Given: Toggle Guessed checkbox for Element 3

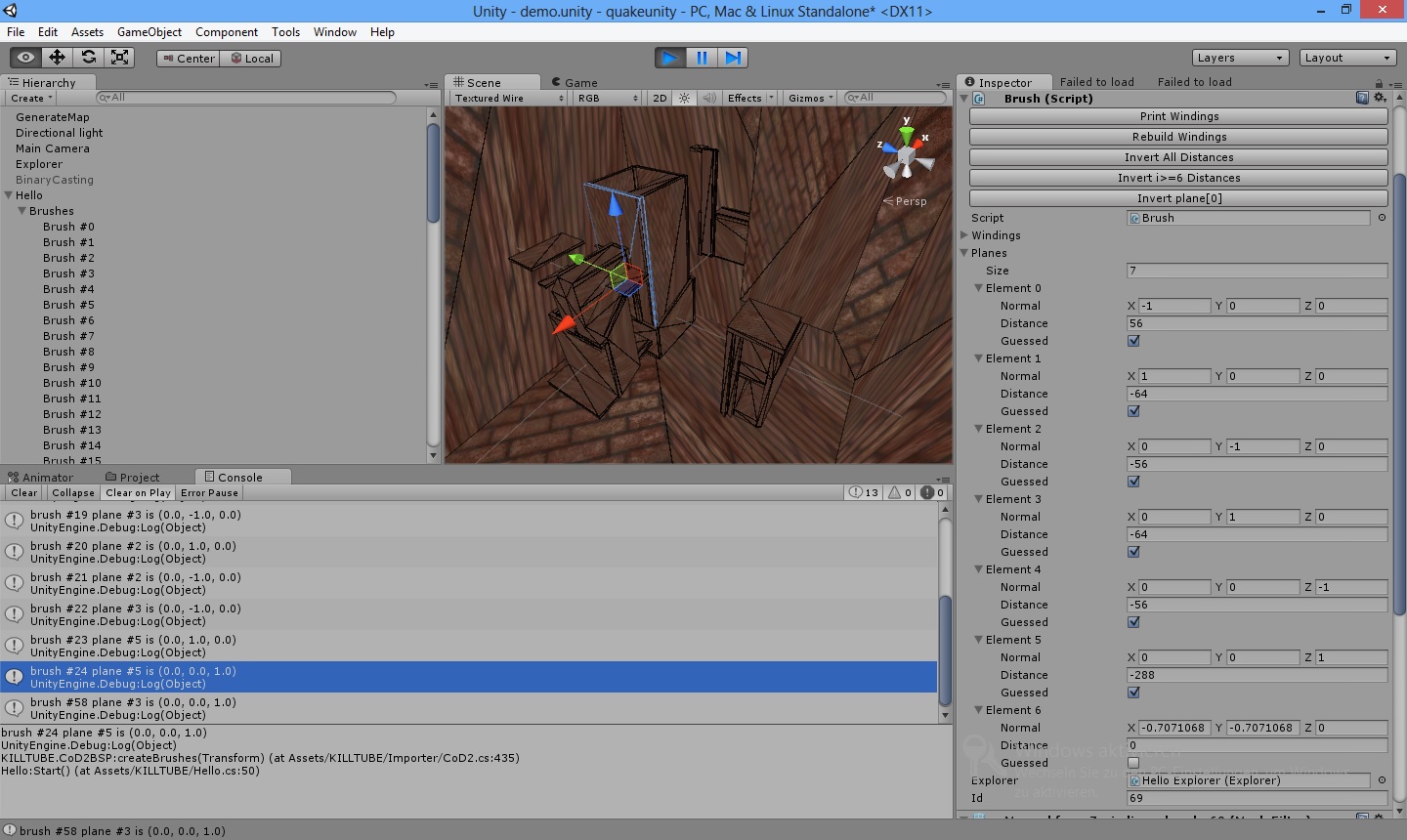Looking at the screenshot, I should pos(1133,552).
